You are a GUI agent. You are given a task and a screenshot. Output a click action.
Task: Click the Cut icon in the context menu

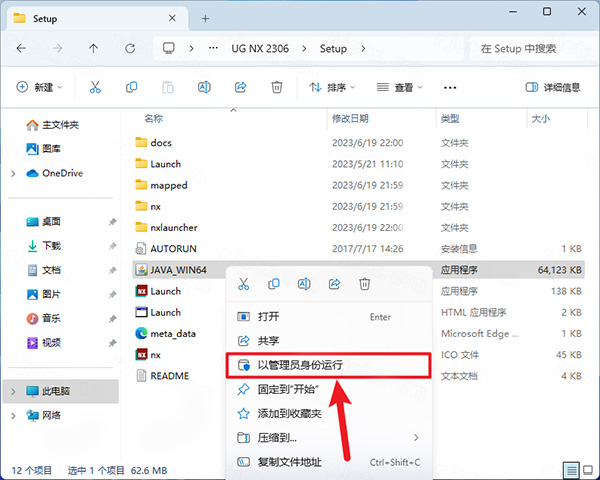[x=243, y=284]
